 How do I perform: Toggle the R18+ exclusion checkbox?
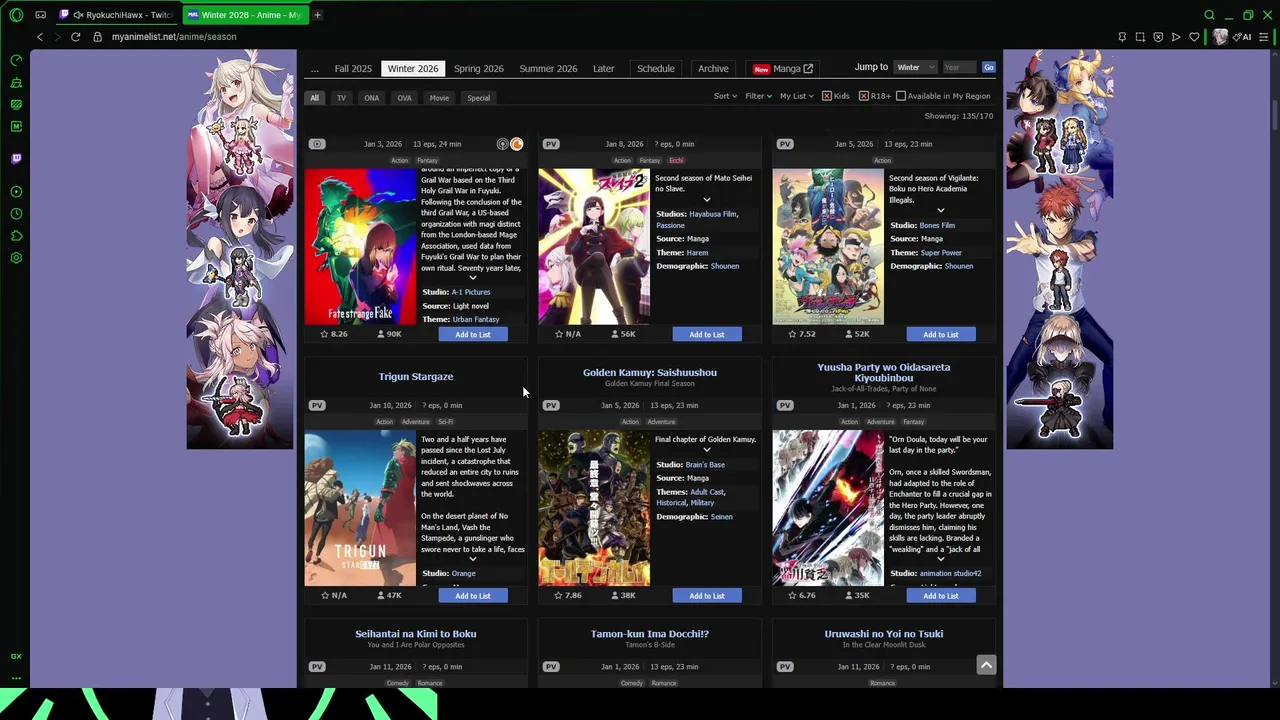coord(864,96)
